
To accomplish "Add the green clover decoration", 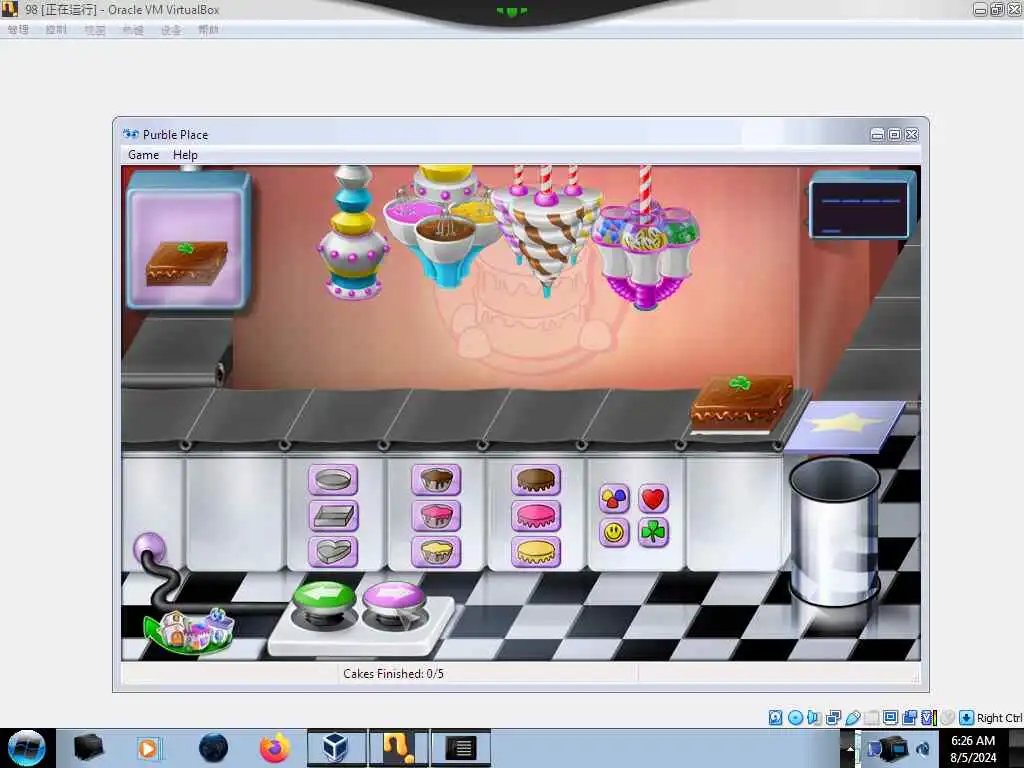I will tap(653, 533).
